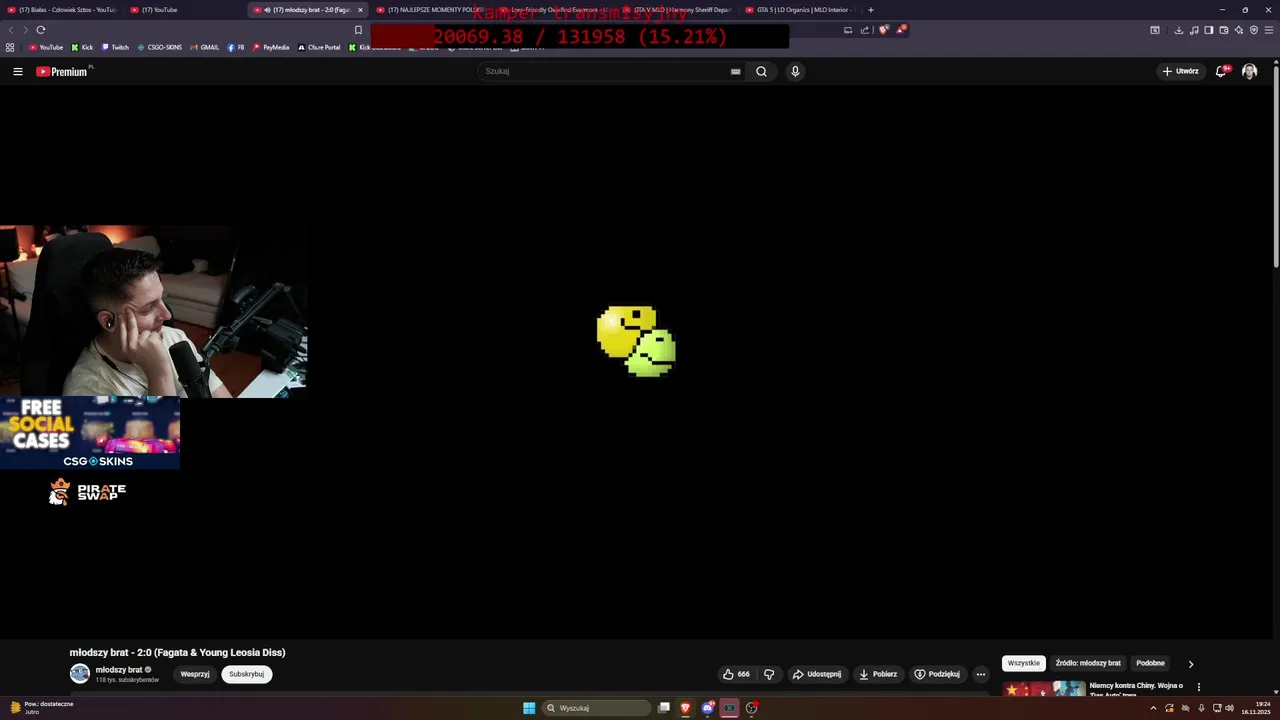The height and width of the screenshot is (720, 1280).
Task: Click the Wesprzyj join button
Action: pos(195,674)
